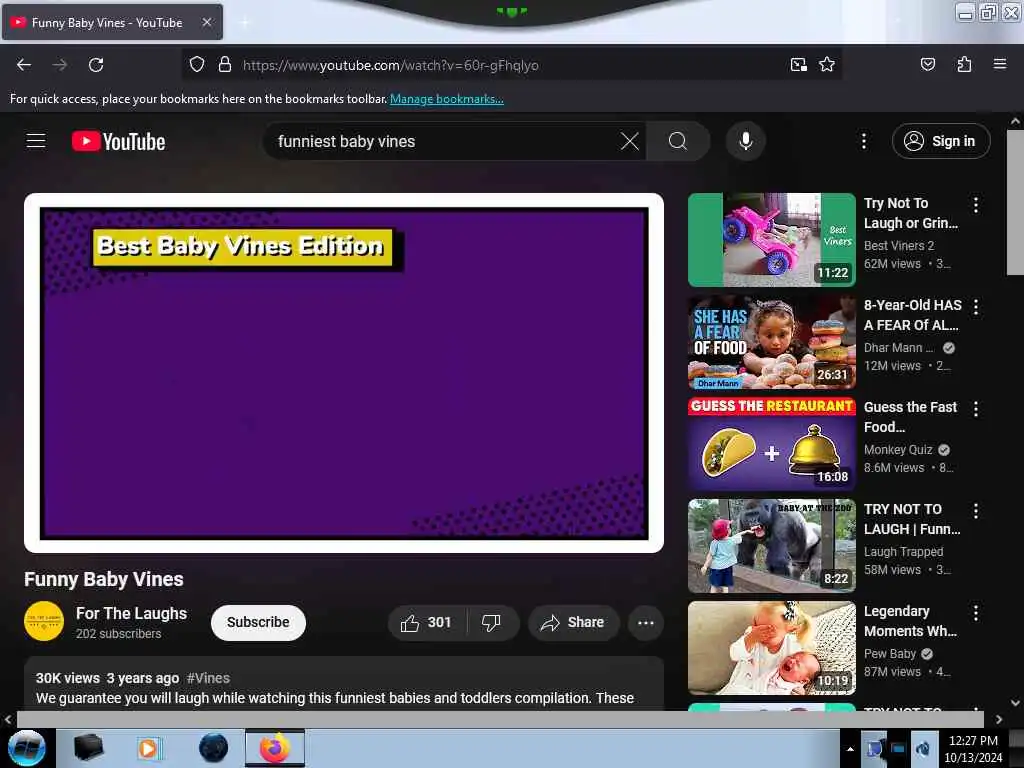Open the Firefox taskbar icon
This screenshot has height=768, width=1024.
[275, 748]
